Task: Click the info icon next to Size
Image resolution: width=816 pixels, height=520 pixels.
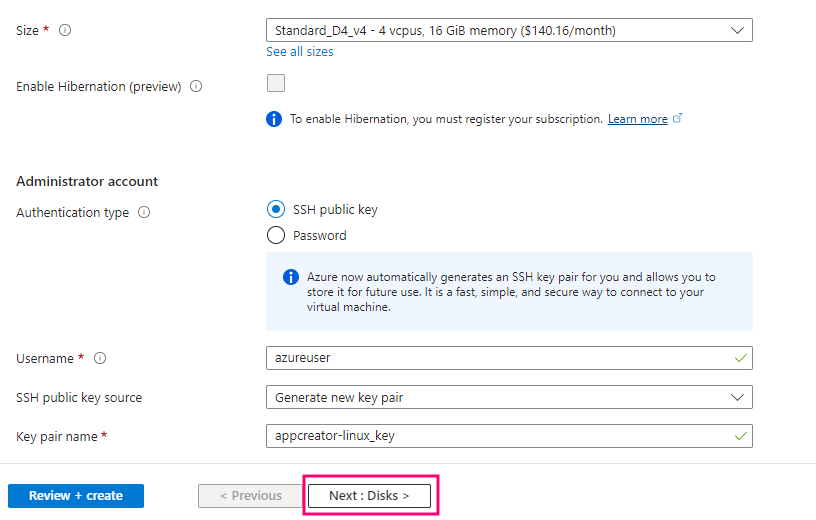Action: 65,31
